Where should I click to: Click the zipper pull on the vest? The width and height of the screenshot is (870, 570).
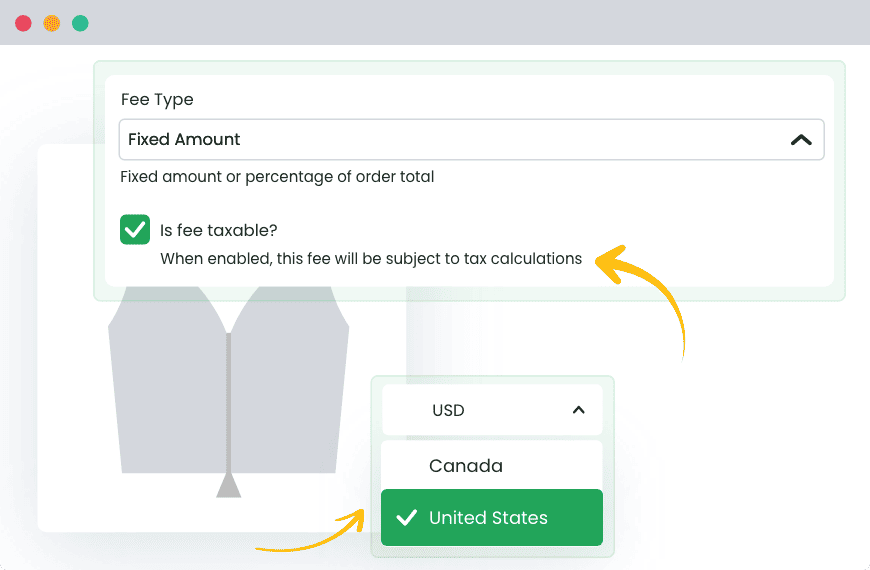coord(229,486)
